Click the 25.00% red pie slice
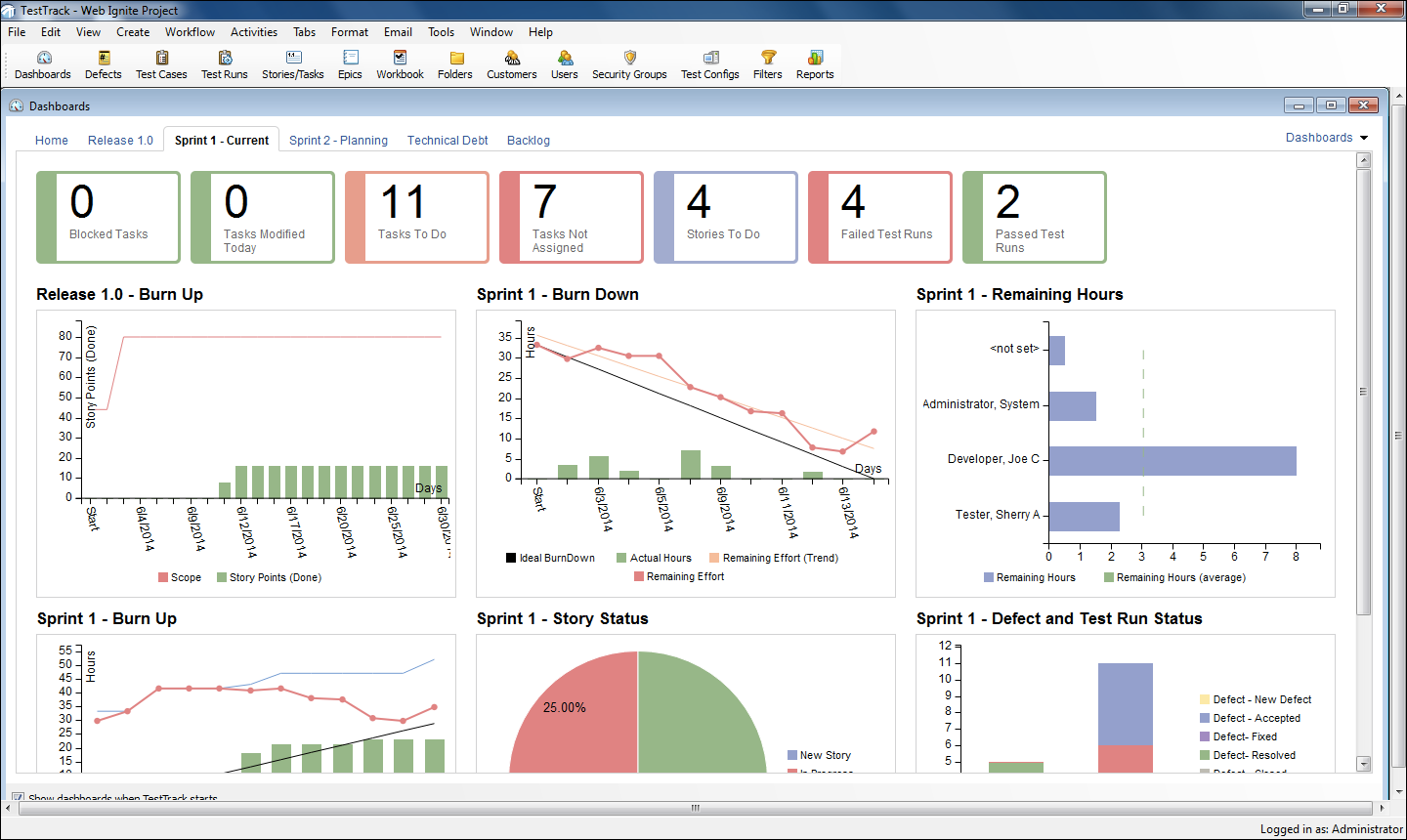The width and height of the screenshot is (1407, 840). coord(573,712)
